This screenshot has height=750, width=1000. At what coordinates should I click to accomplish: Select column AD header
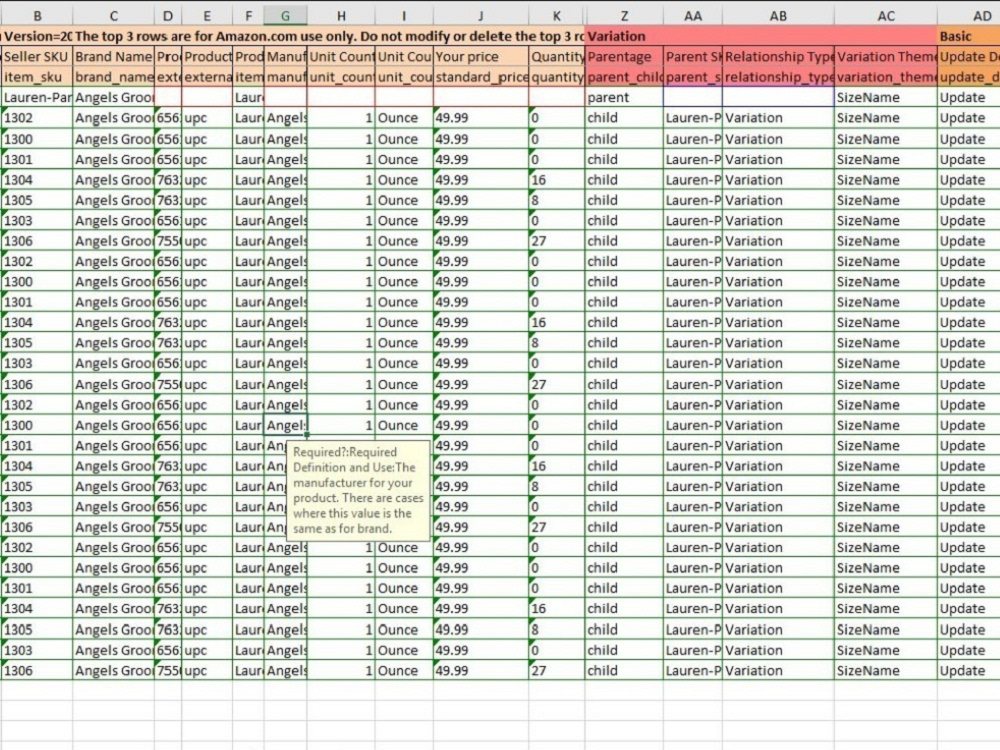point(969,16)
